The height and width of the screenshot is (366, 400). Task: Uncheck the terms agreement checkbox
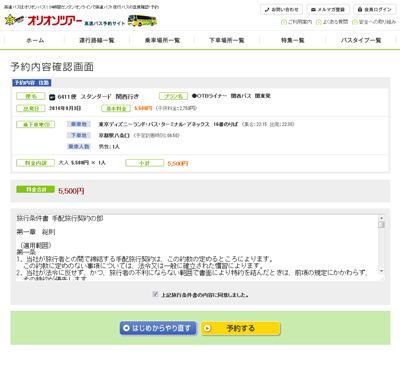click(155, 294)
